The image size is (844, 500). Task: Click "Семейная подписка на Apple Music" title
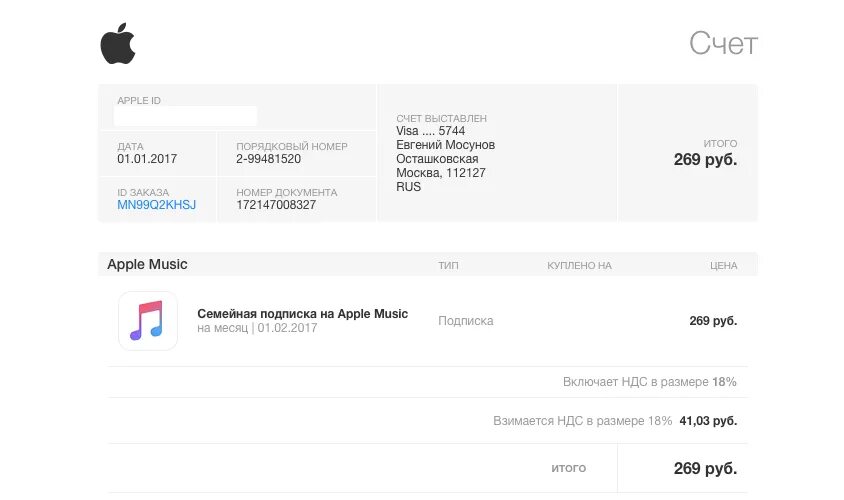[303, 313]
